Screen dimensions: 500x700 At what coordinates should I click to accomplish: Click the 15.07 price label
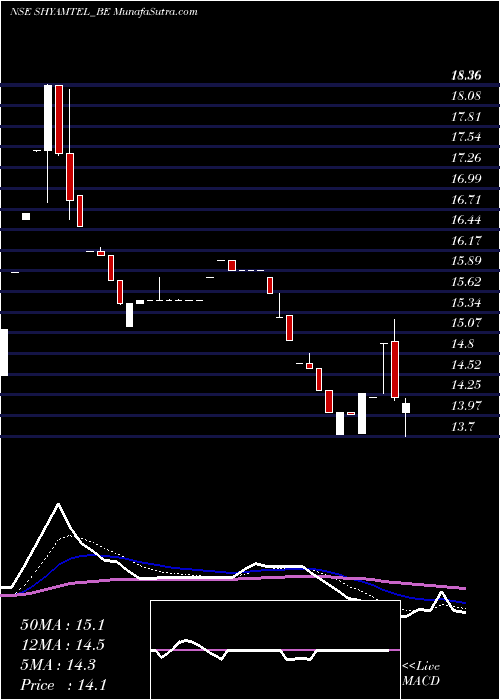coord(466,323)
